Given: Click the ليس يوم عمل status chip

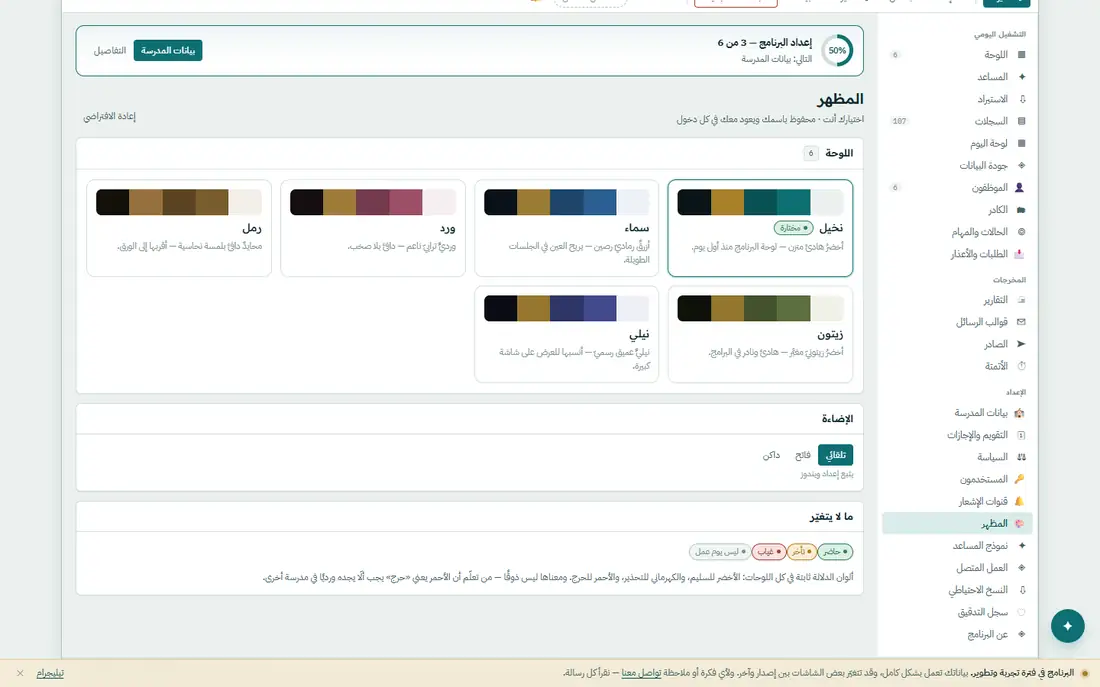Looking at the screenshot, I should 719,552.
